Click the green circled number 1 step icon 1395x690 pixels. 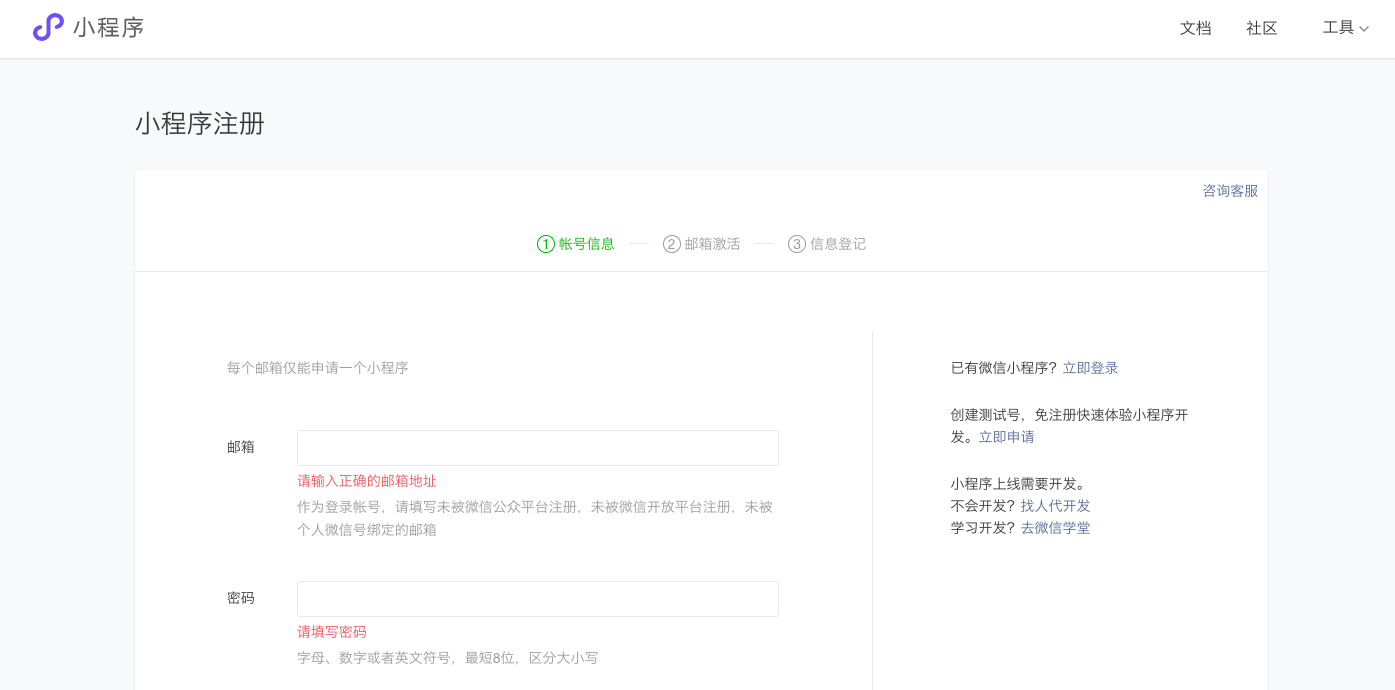point(546,244)
